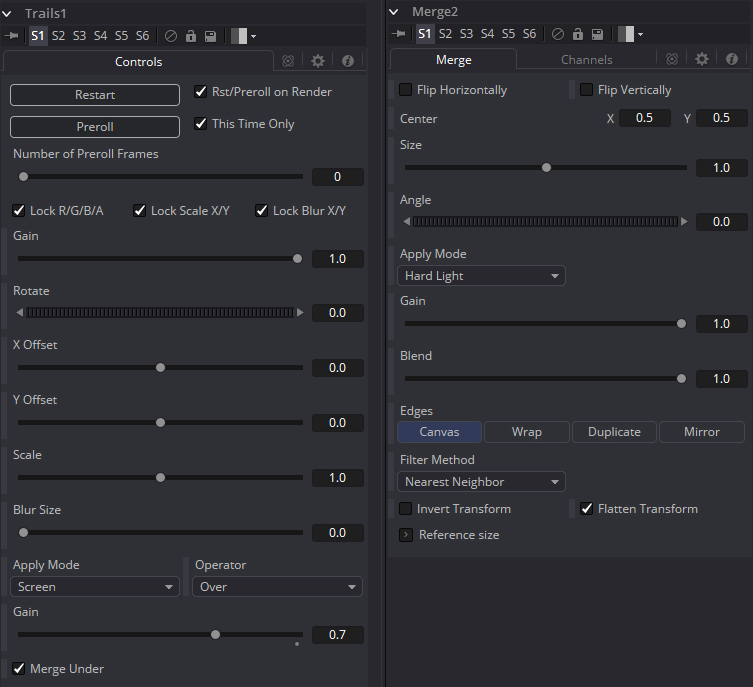Screen dimensions: 753x687
Task: Select S3 settings slot in Trails1
Action: tap(79, 36)
